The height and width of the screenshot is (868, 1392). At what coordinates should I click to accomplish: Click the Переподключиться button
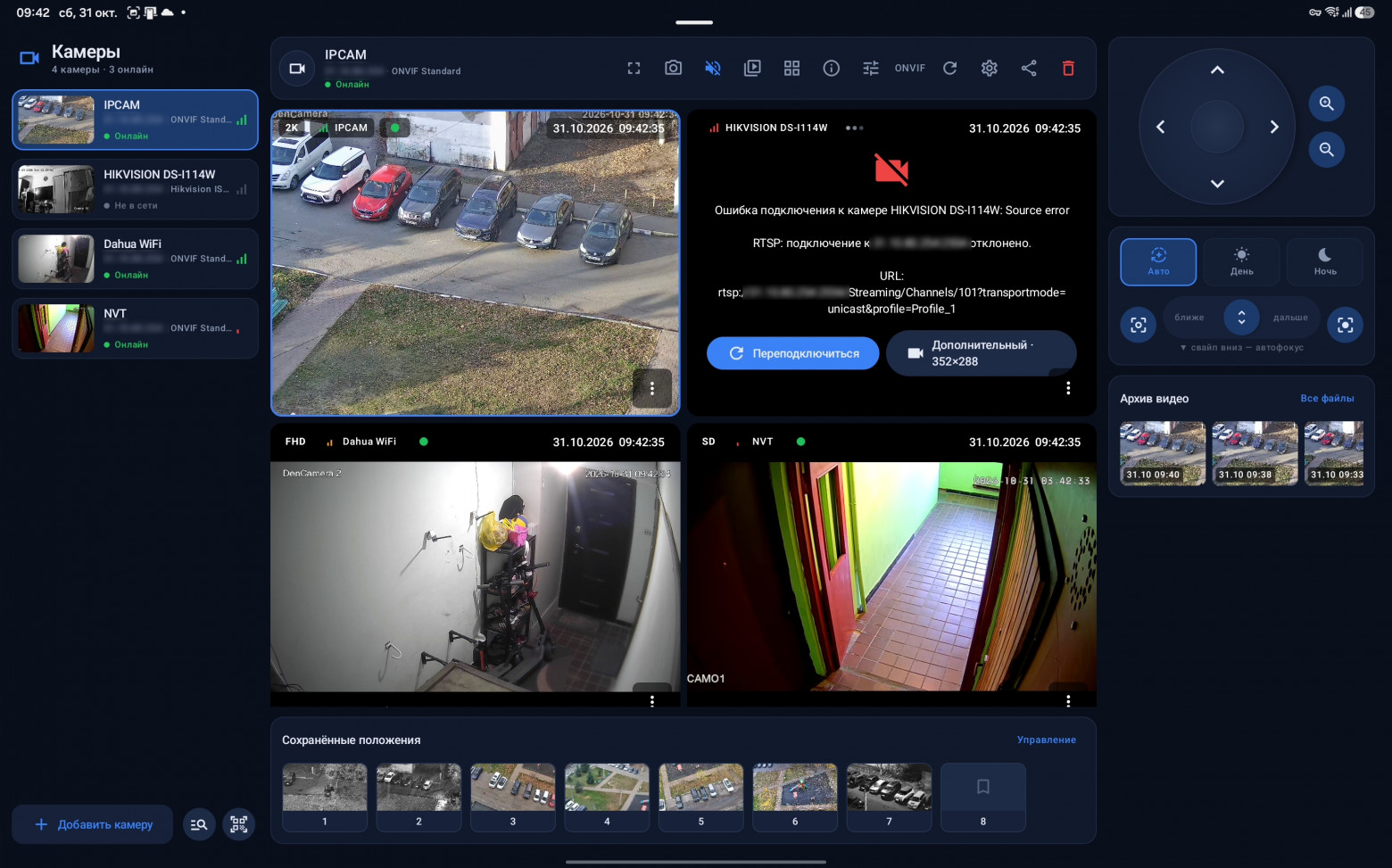[x=792, y=353]
